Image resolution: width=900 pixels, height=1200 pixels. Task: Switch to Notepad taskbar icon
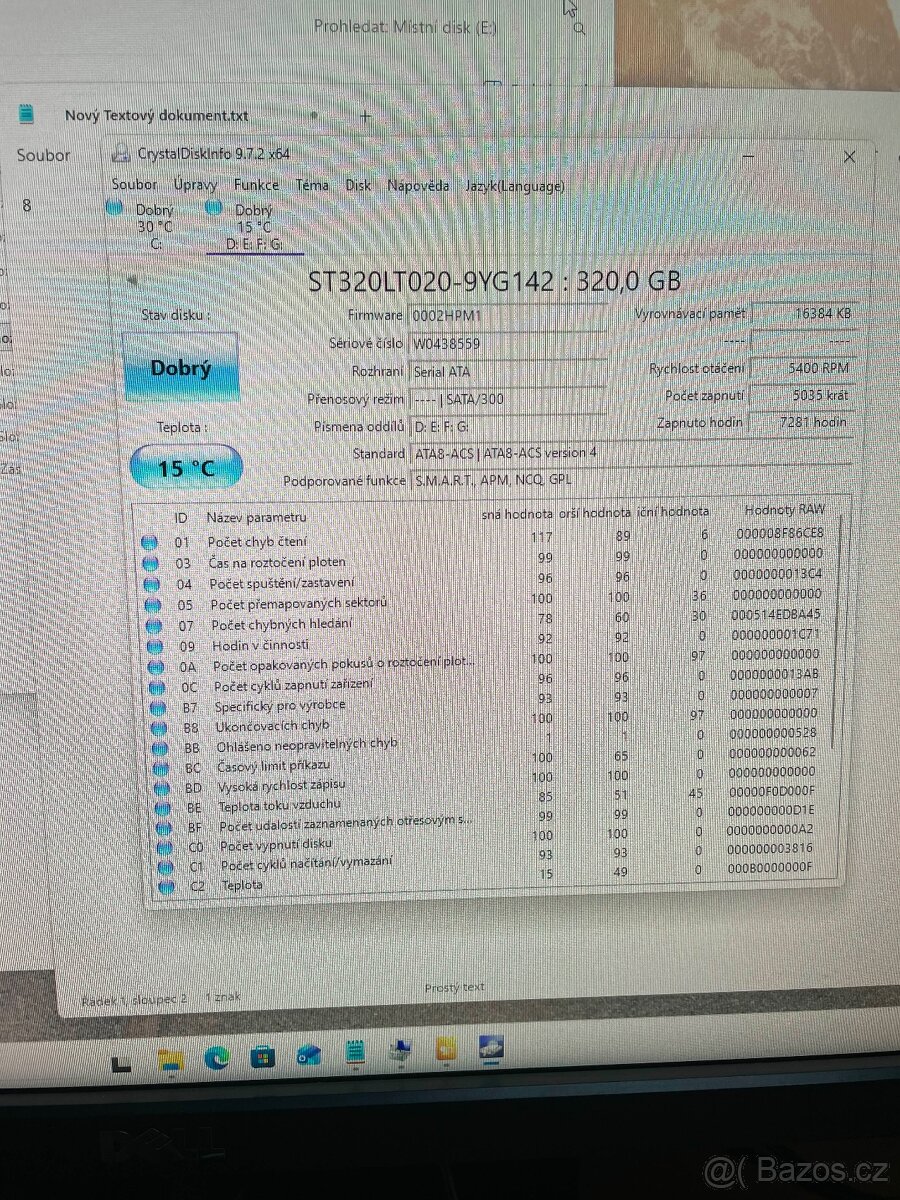tap(353, 1054)
